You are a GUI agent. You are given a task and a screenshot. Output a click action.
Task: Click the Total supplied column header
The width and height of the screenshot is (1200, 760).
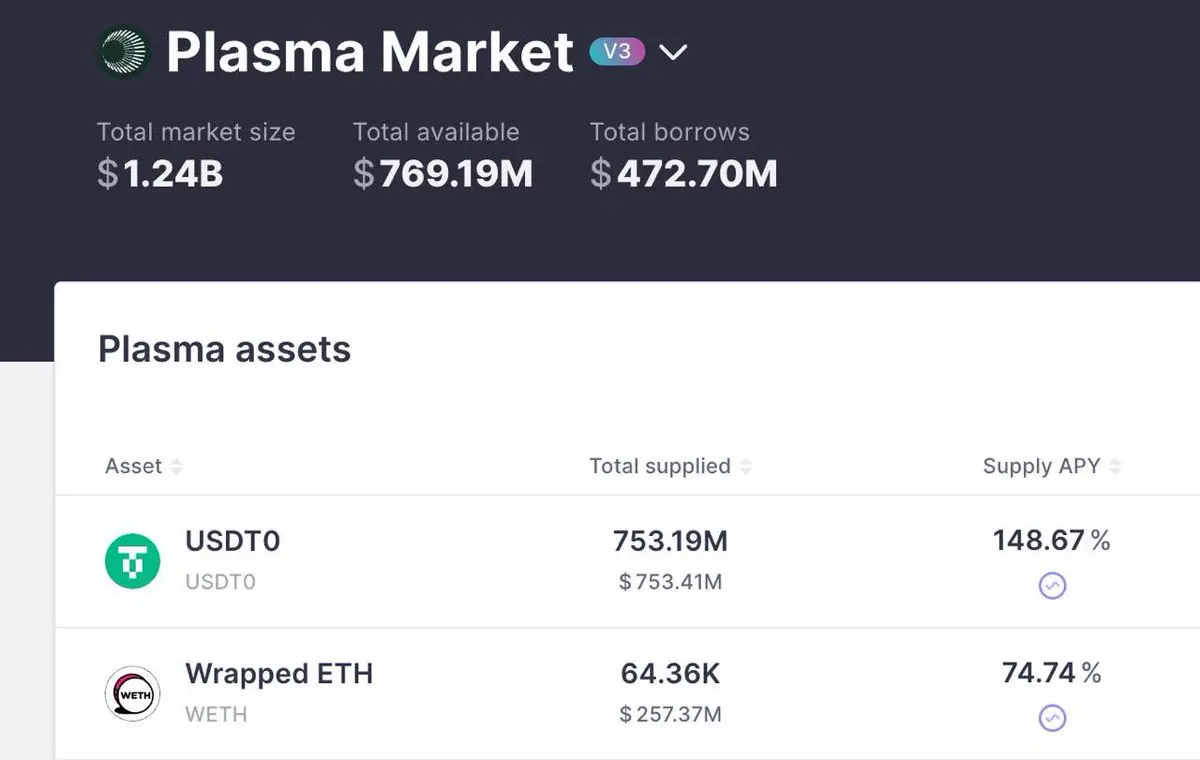(660, 466)
